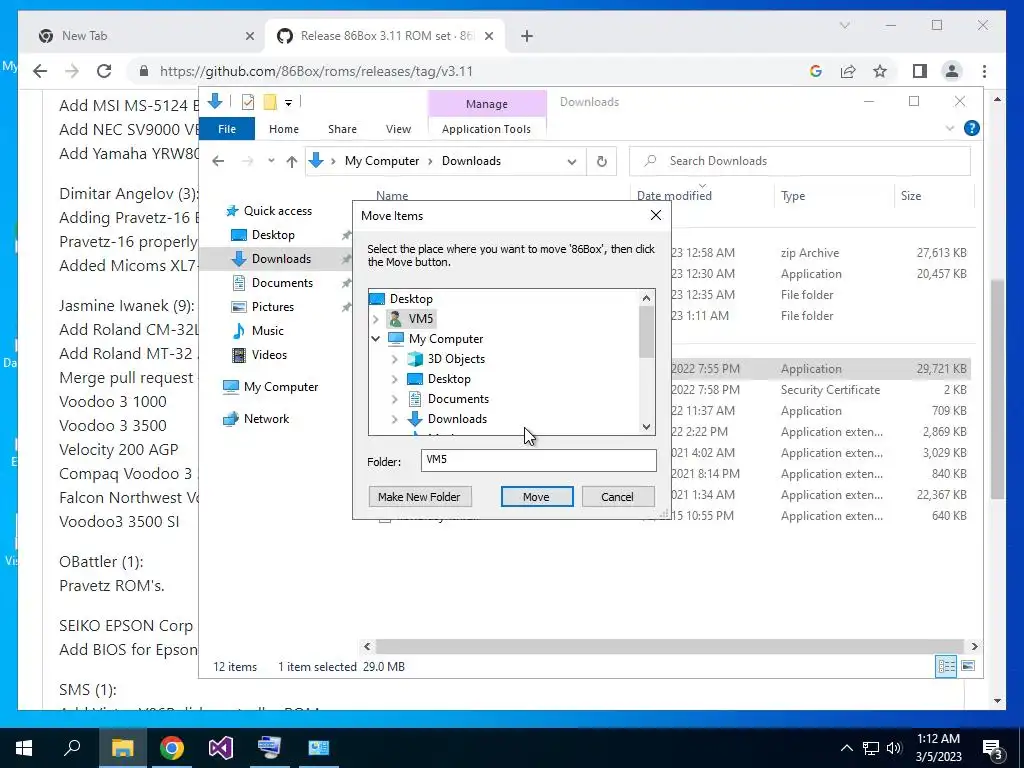1024x768 pixels.
Task: Select Network in navigation pane
Action: click(x=256, y=419)
